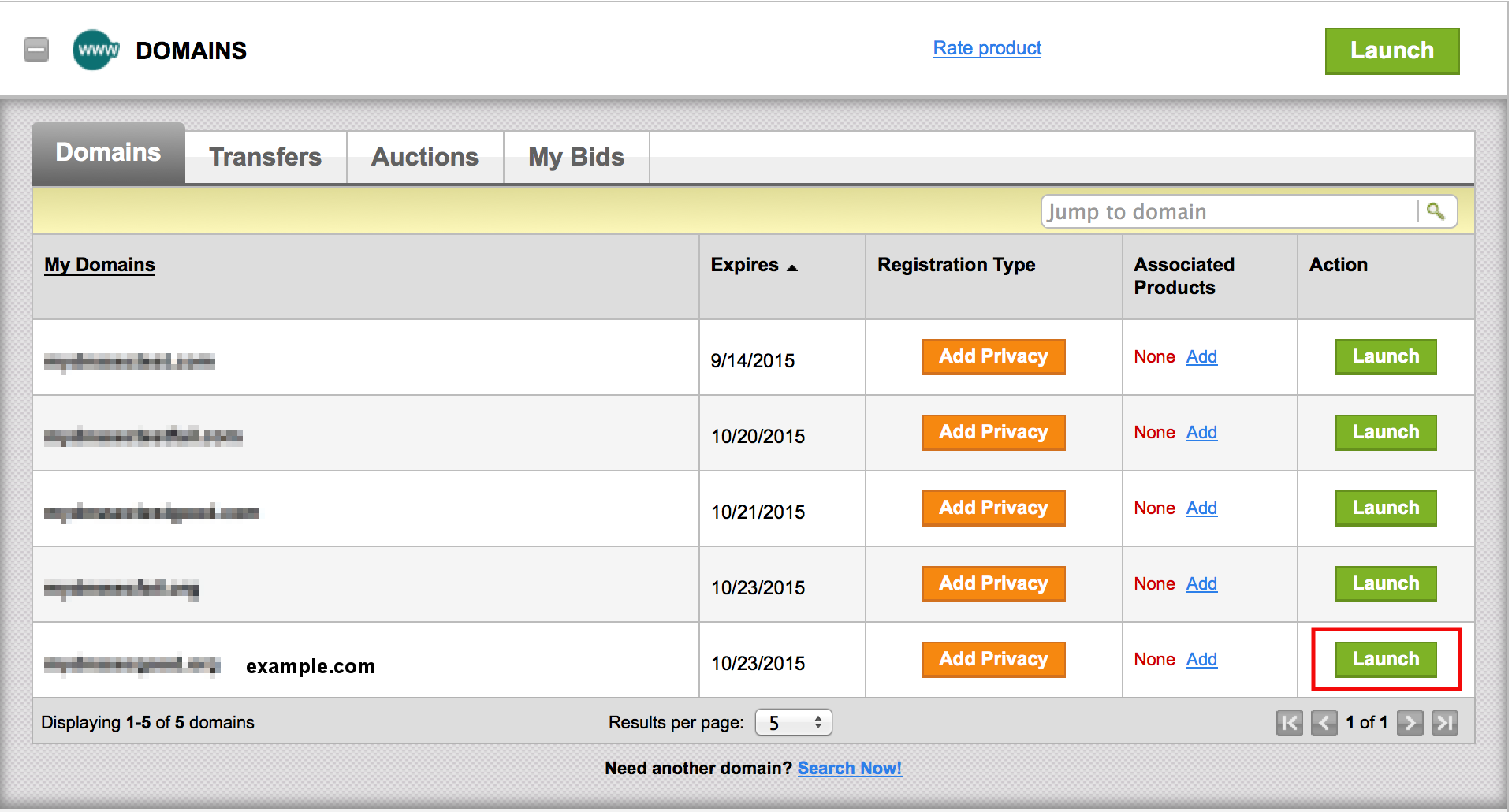Launch the domain expiring 10/20/2015
Viewport: 1512px width, 812px height.
pyautogui.click(x=1385, y=433)
